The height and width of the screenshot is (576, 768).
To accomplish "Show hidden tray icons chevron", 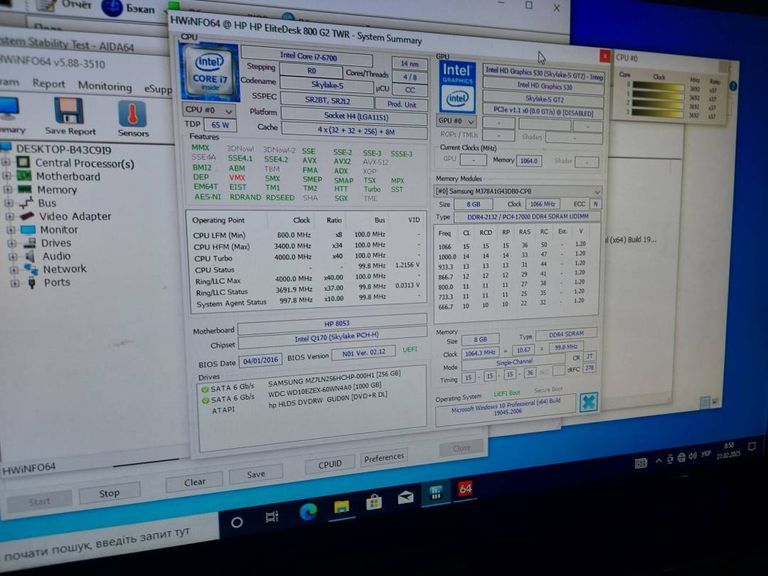I will [659, 460].
